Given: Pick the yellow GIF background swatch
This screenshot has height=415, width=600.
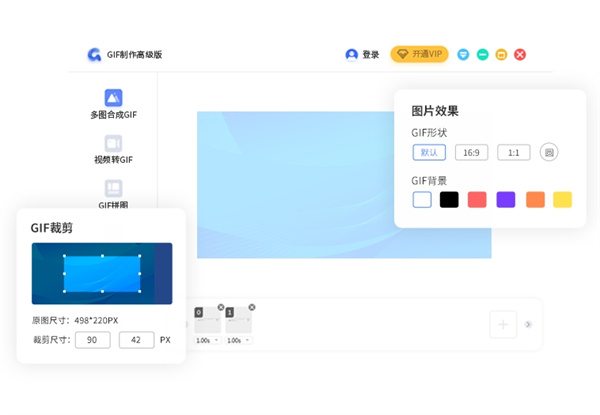Looking at the screenshot, I should click(562, 200).
